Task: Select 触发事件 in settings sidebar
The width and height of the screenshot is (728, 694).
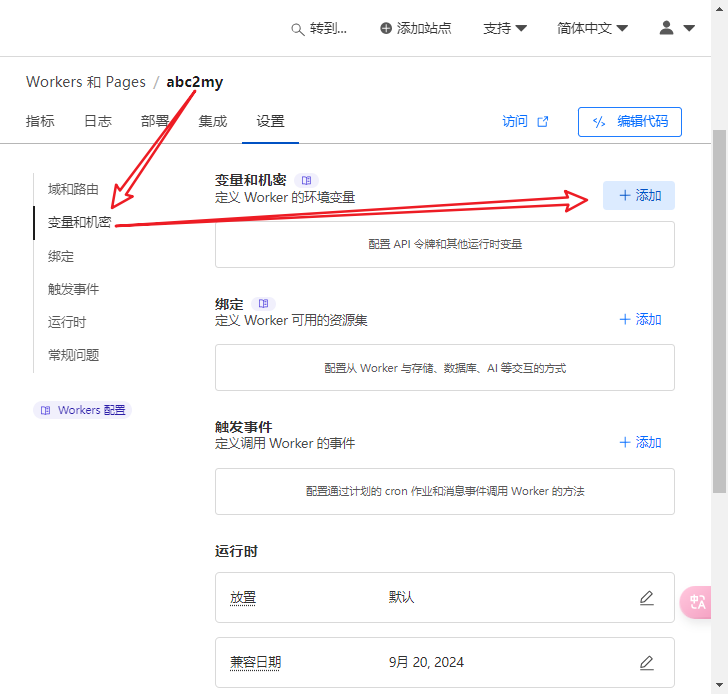Action: point(73,289)
